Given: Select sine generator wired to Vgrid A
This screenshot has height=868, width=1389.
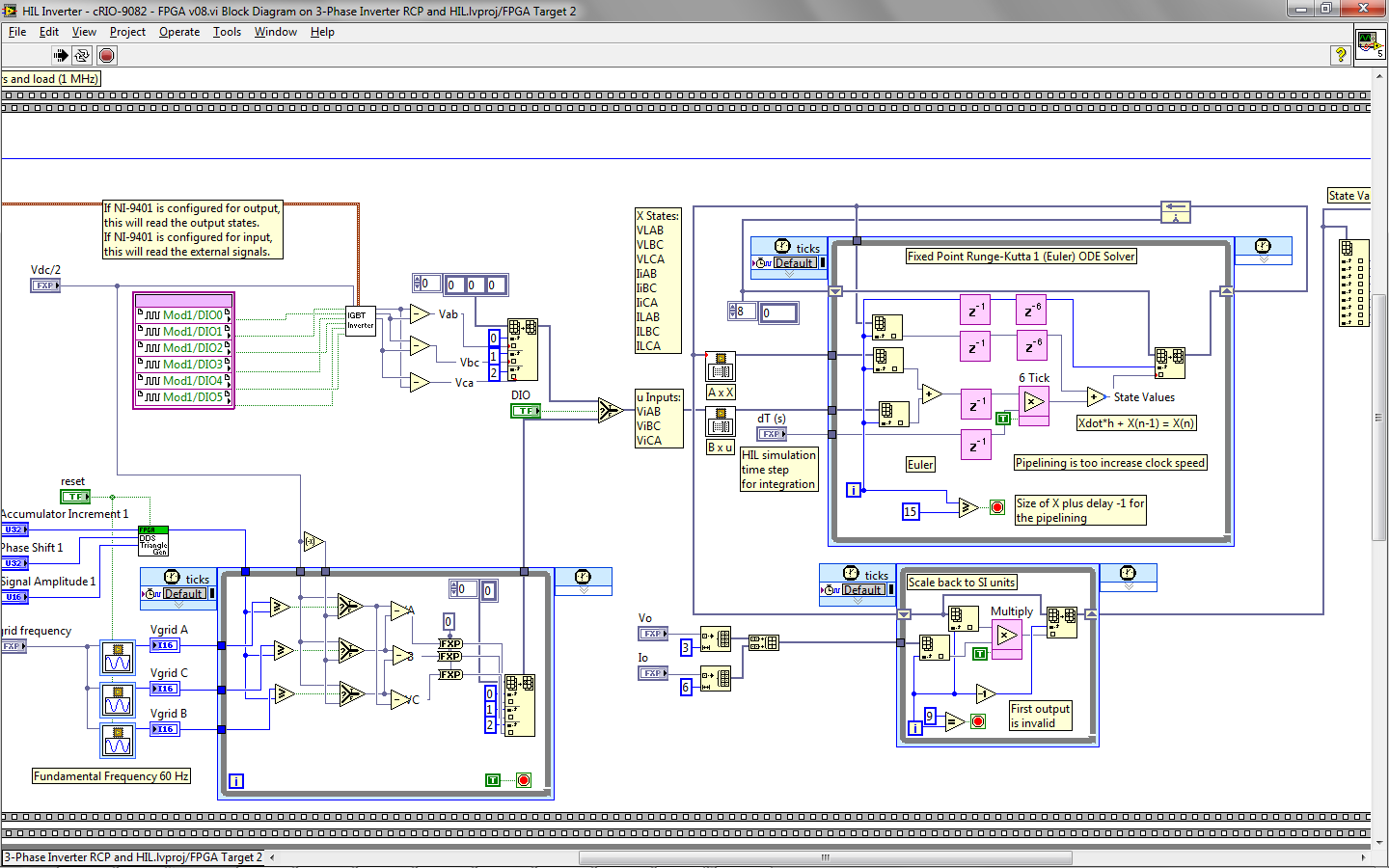Looking at the screenshot, I should point(118,658).
